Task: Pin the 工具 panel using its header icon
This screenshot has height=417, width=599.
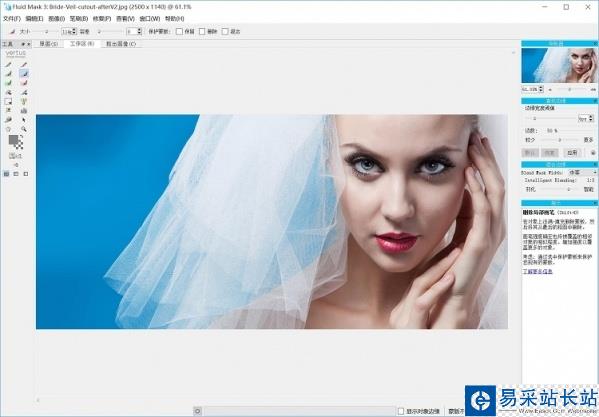Action: [23, 44]
